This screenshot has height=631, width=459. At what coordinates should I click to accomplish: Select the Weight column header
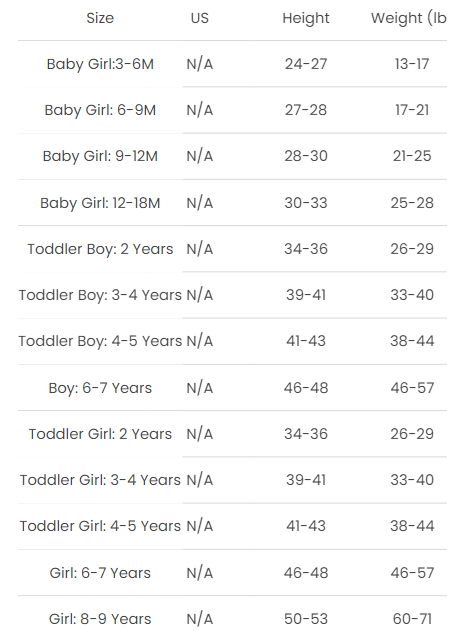click(409, 18)
